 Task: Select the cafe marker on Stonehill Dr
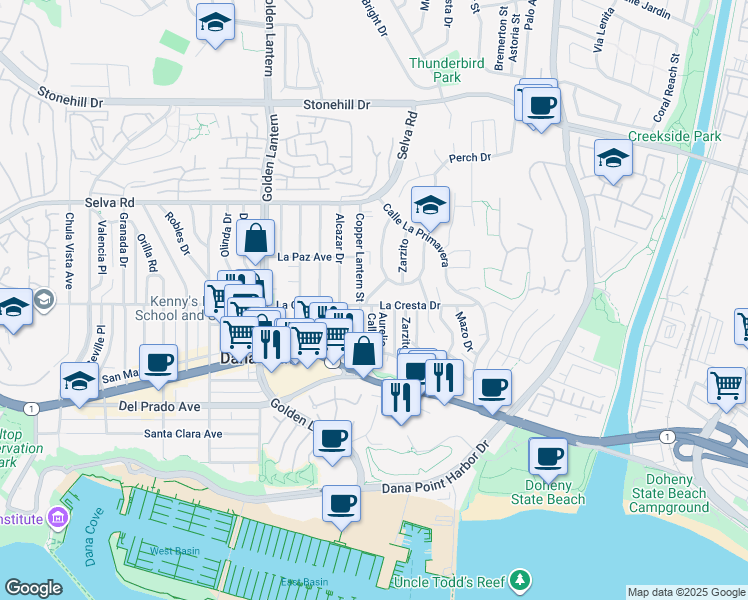541,107
